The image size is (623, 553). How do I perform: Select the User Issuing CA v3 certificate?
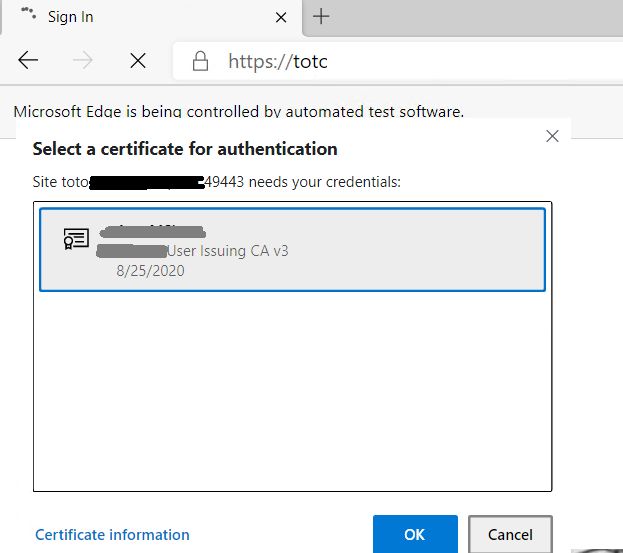tap(292, 249)
